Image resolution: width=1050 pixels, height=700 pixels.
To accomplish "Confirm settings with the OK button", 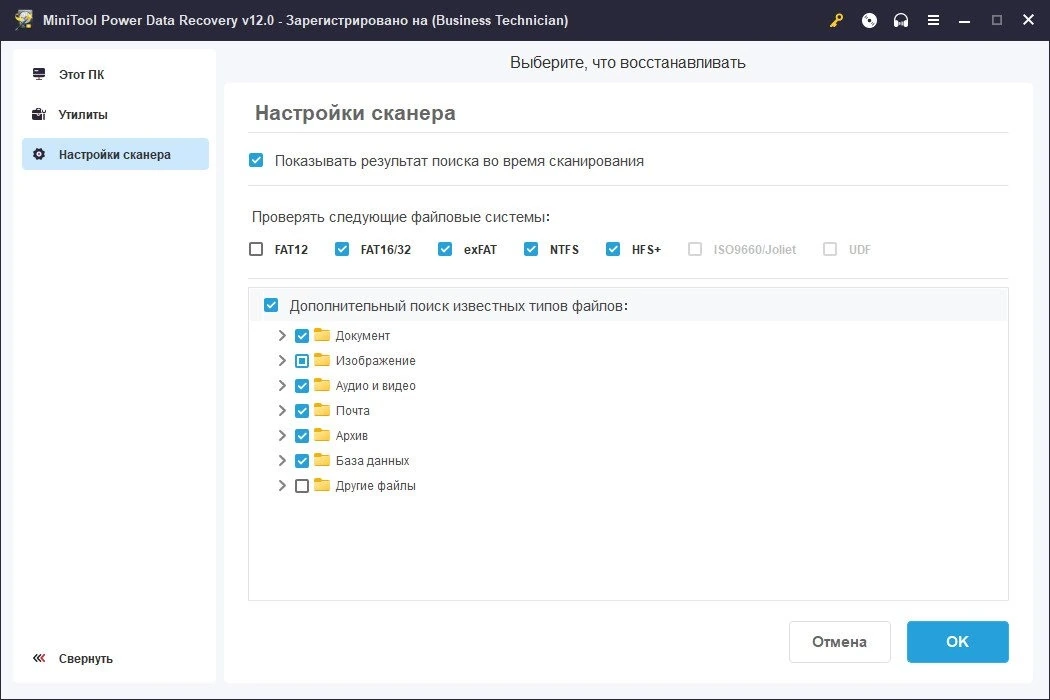I will [x=958, y=642].
